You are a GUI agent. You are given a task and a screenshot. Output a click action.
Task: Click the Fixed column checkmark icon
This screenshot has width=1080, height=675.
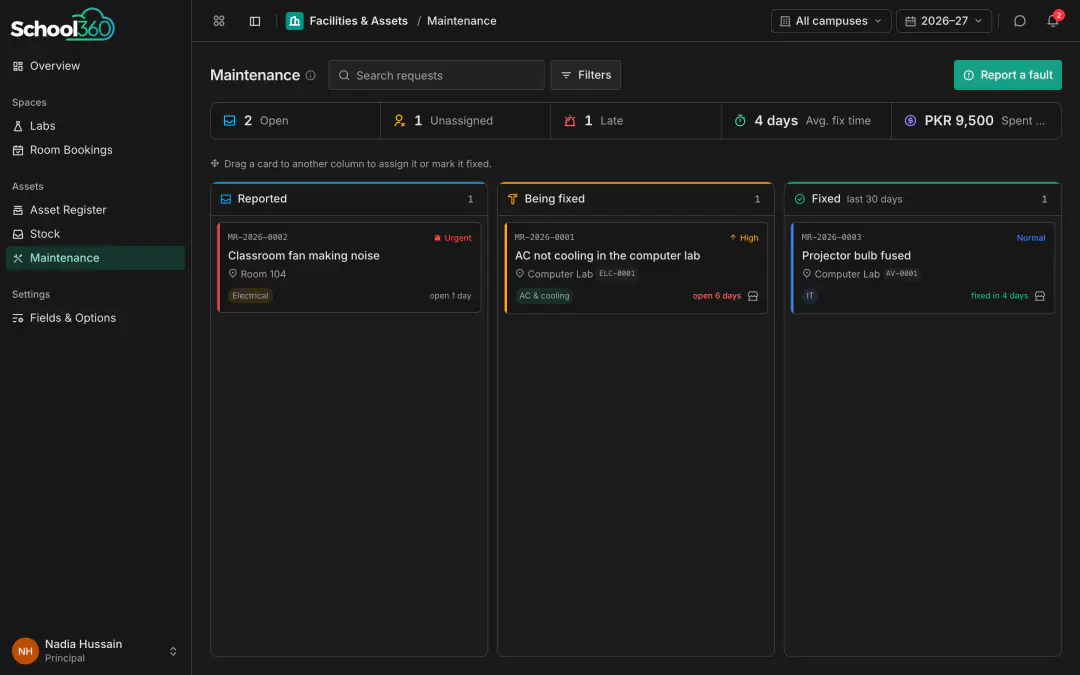tap(800, 199)
